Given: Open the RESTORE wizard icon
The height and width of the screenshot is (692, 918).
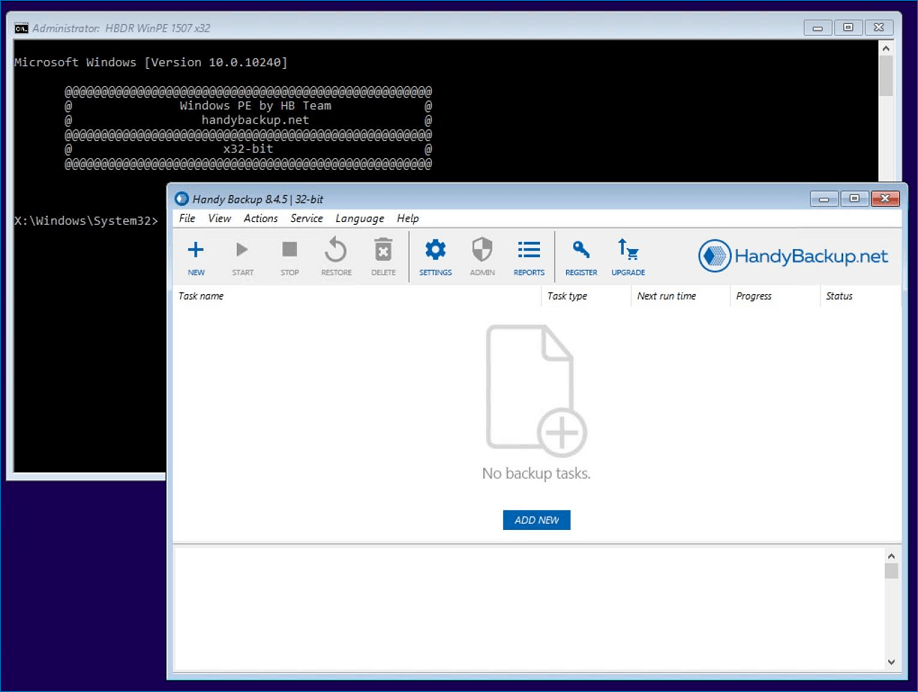Looking at the screenshot, I should click(x=335, y=256).
